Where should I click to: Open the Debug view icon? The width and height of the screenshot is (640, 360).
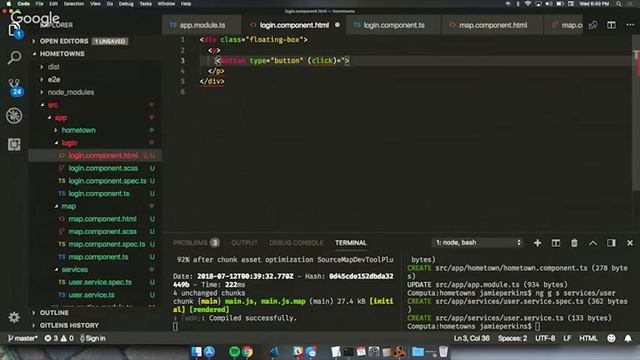pyautogui.click(x=14, y=116)
